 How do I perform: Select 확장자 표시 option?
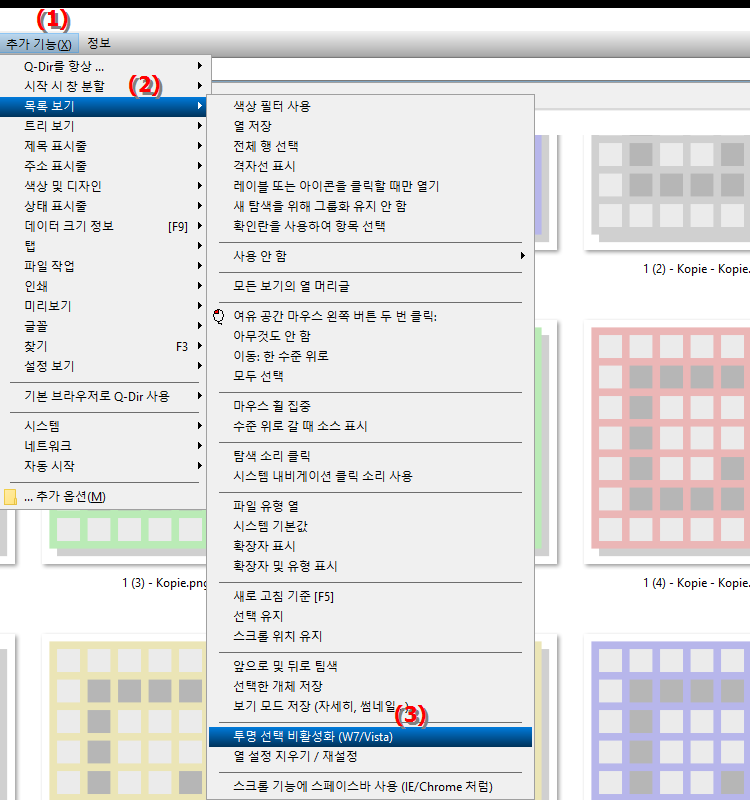click(370, 546)
